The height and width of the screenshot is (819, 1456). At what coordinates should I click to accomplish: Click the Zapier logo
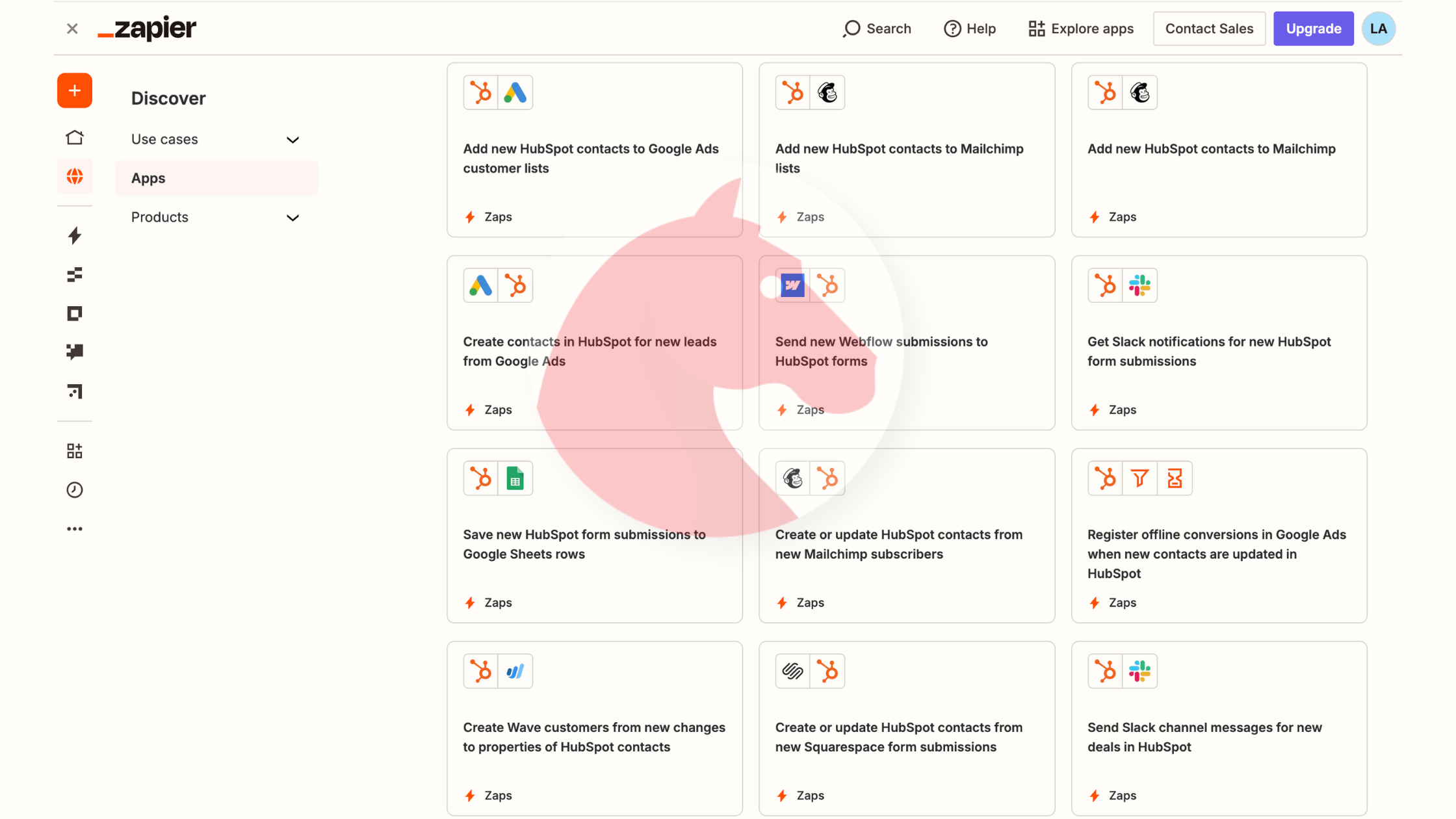pyautogui.click(x=147, y=29)
